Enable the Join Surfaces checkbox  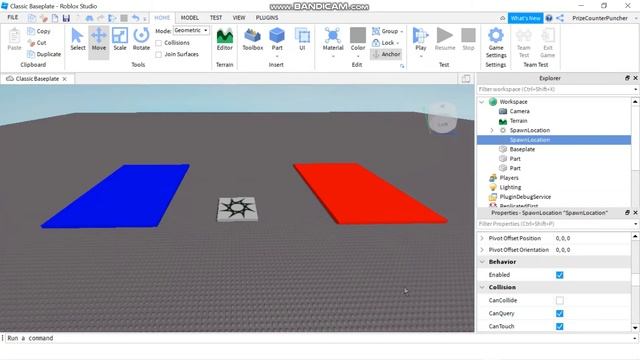click(159, 54)
